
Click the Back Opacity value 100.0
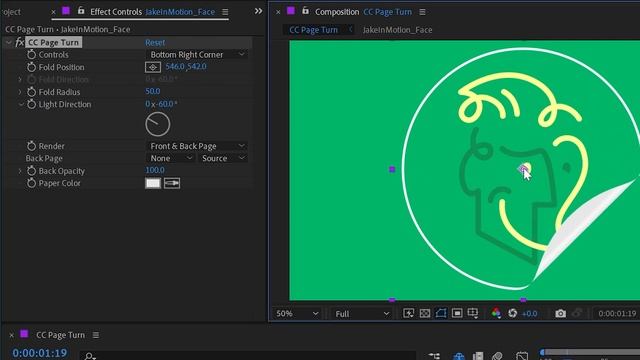tap(155, 170)
